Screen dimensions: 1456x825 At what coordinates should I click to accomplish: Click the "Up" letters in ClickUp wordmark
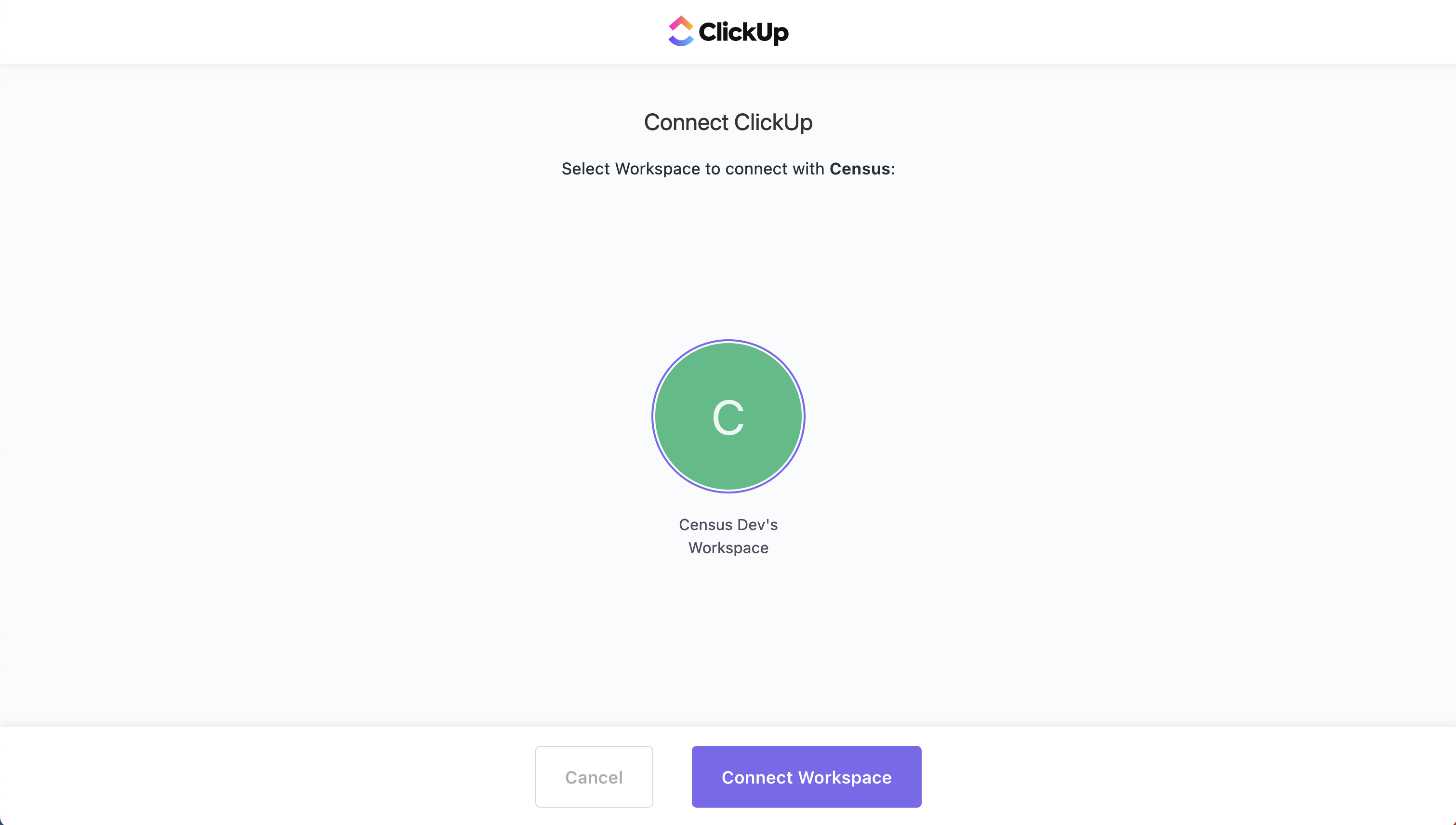[x=772, y=33]
